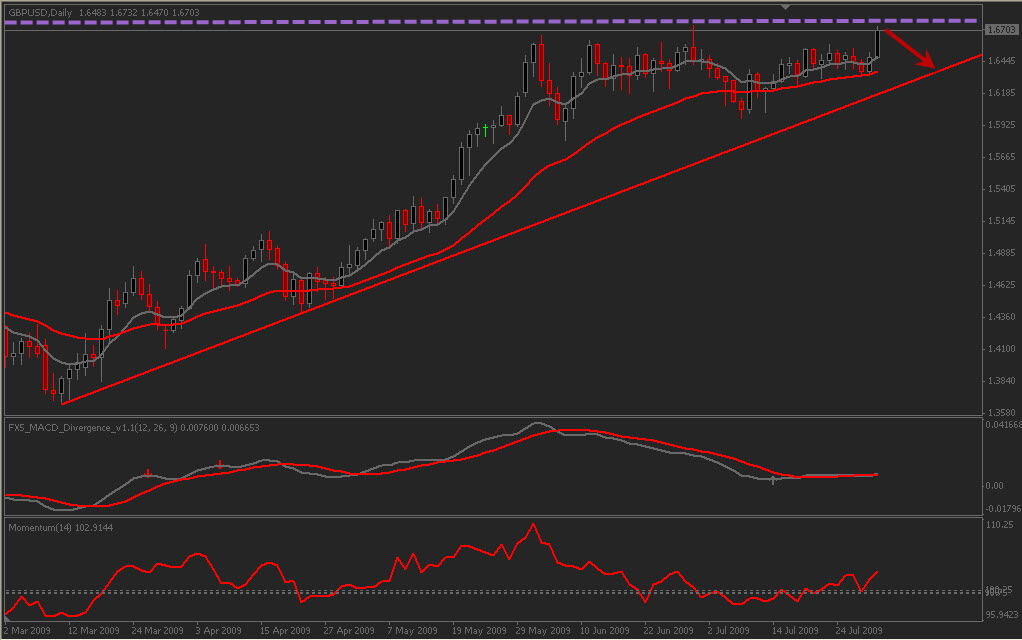This screenshot has width=1022, height=640.
Task: Click the 1.4110 price scale label
Action: pos(1000,349)
